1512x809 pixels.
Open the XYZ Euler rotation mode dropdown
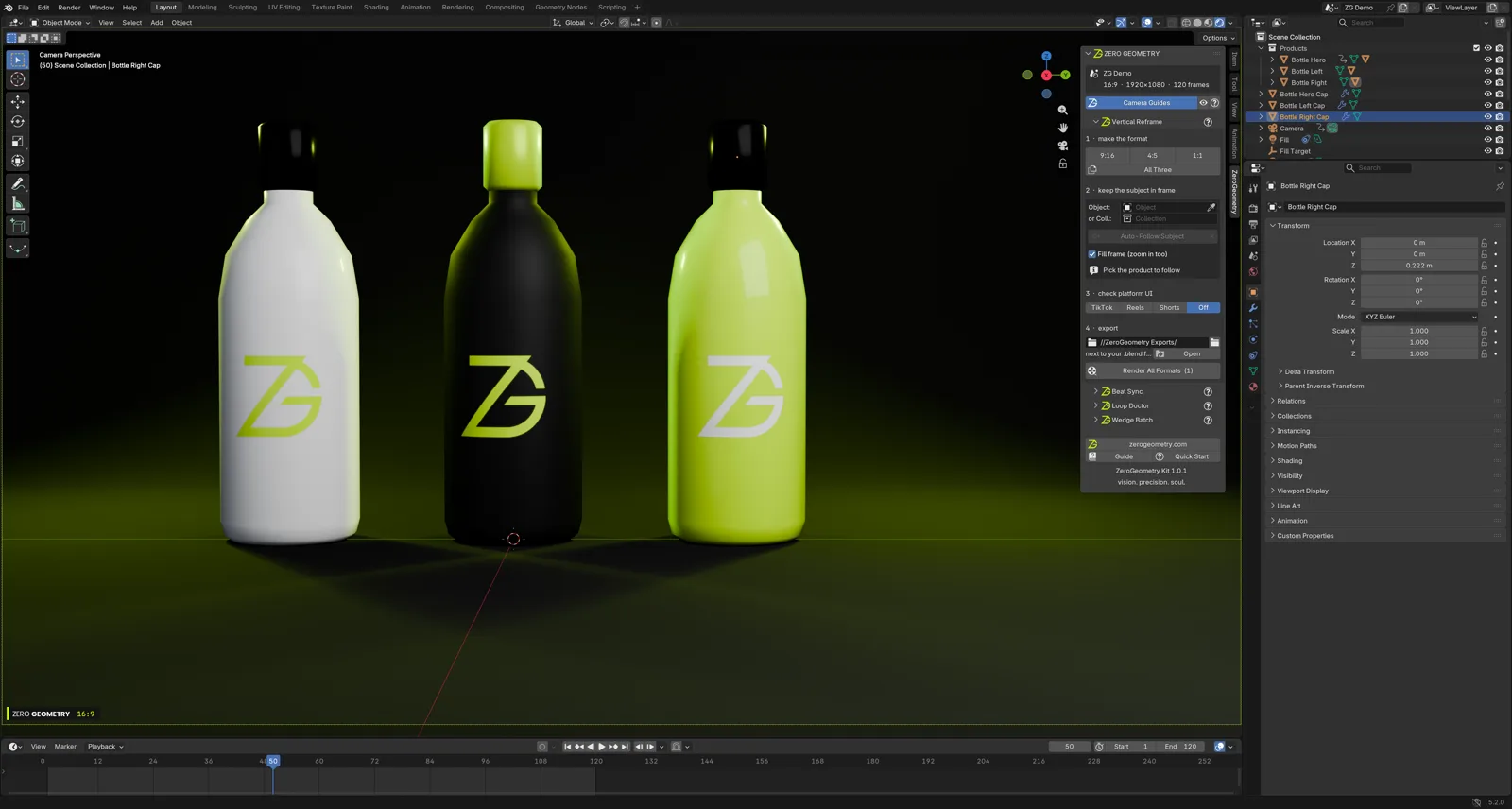1419,317
